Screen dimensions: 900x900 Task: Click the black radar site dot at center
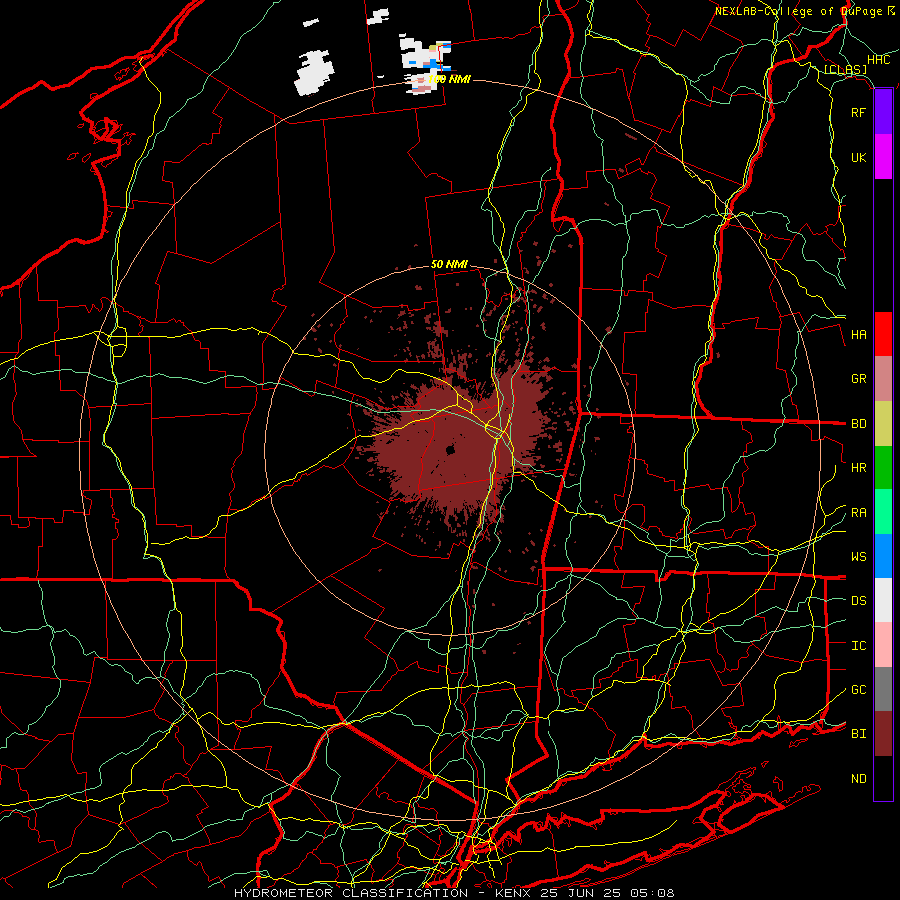[451, 451]
